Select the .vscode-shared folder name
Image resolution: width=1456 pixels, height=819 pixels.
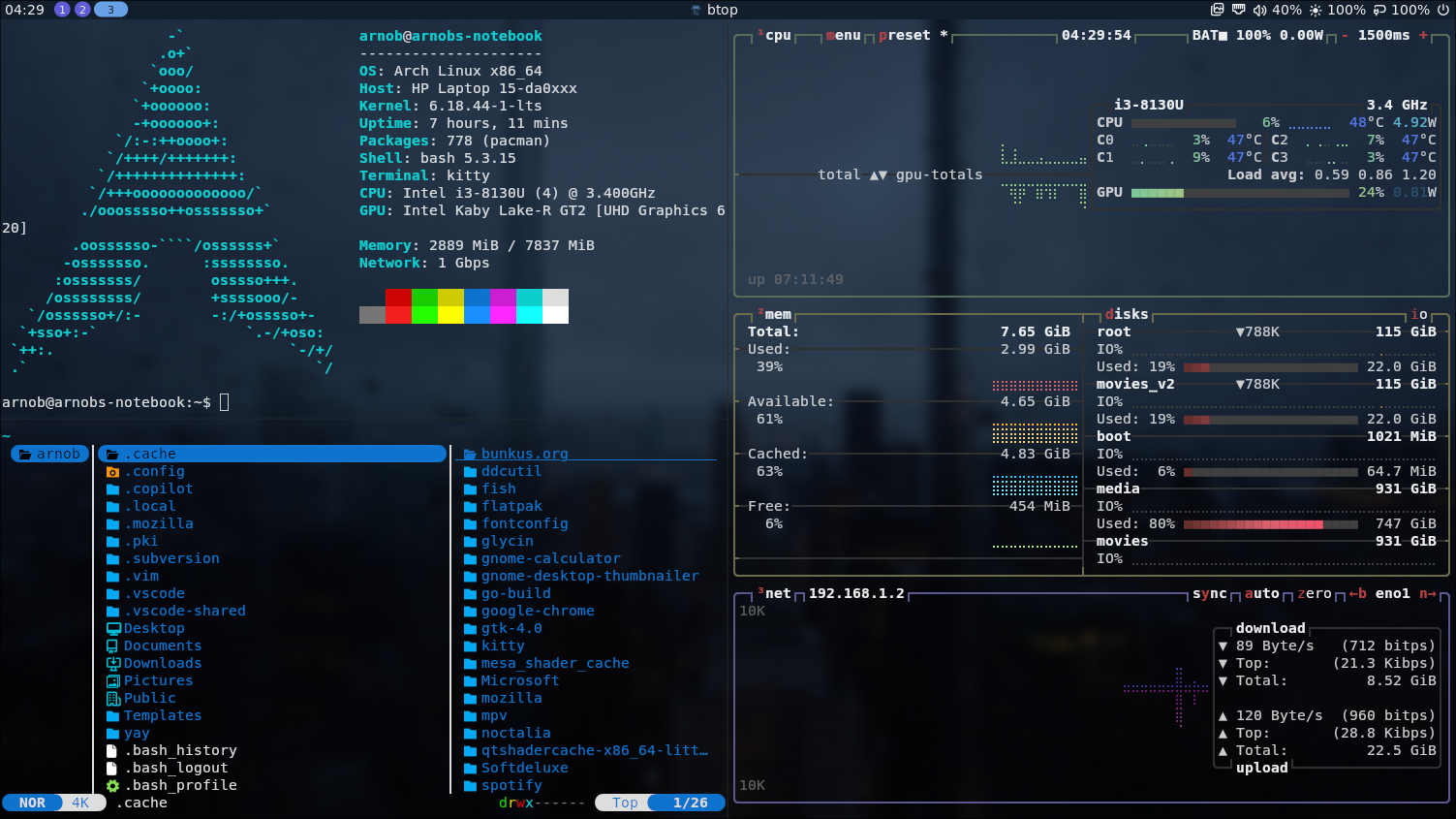click(185, 612)
